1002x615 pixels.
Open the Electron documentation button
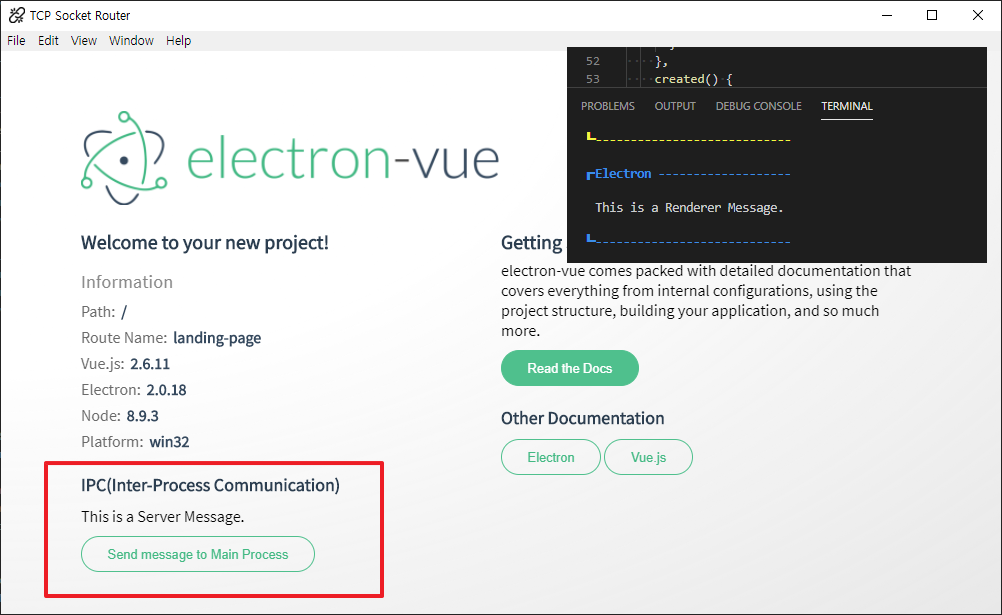[551, 457]
